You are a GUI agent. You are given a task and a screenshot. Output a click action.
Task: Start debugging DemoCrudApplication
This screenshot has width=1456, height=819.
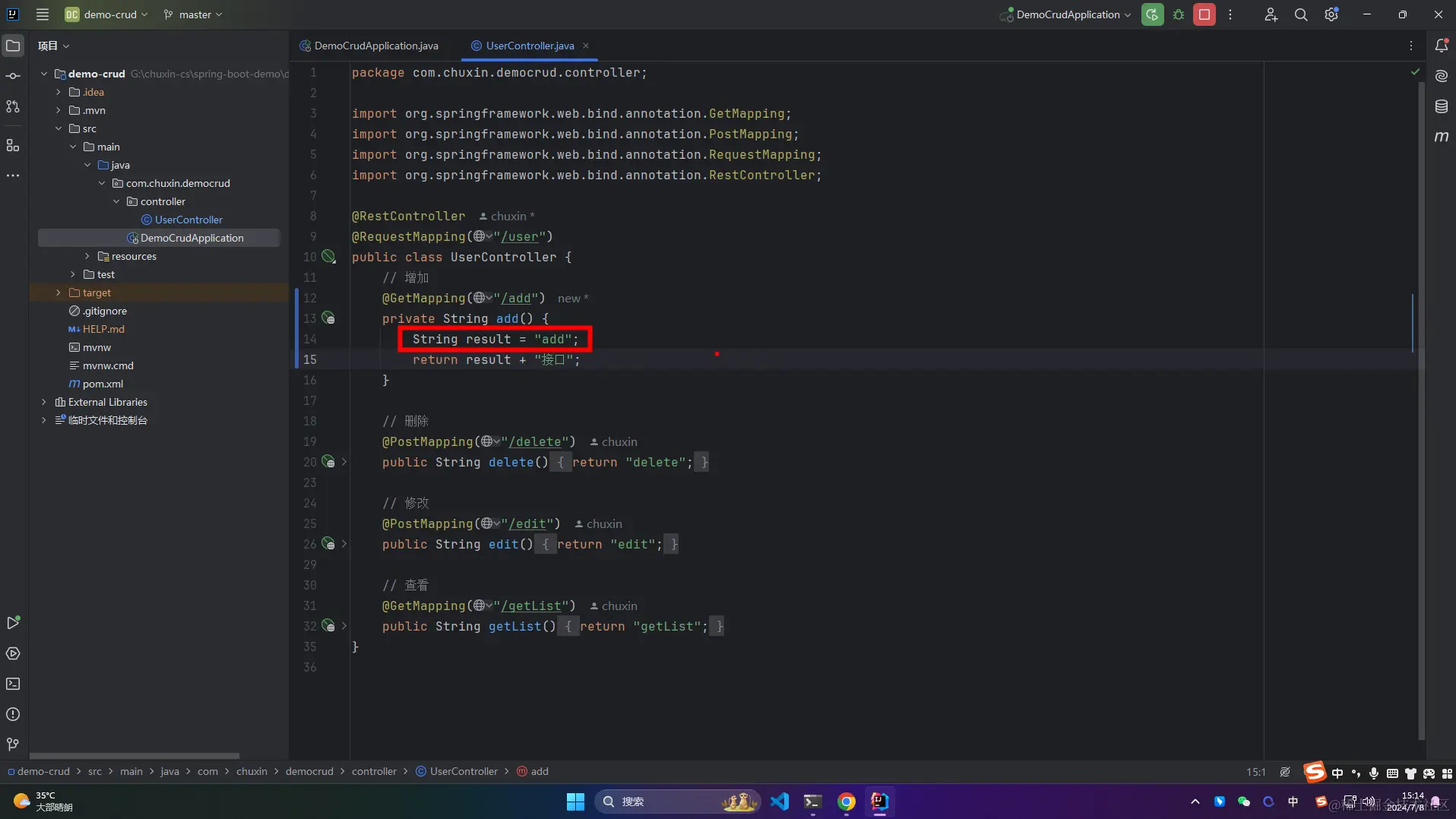point(1179,14)
